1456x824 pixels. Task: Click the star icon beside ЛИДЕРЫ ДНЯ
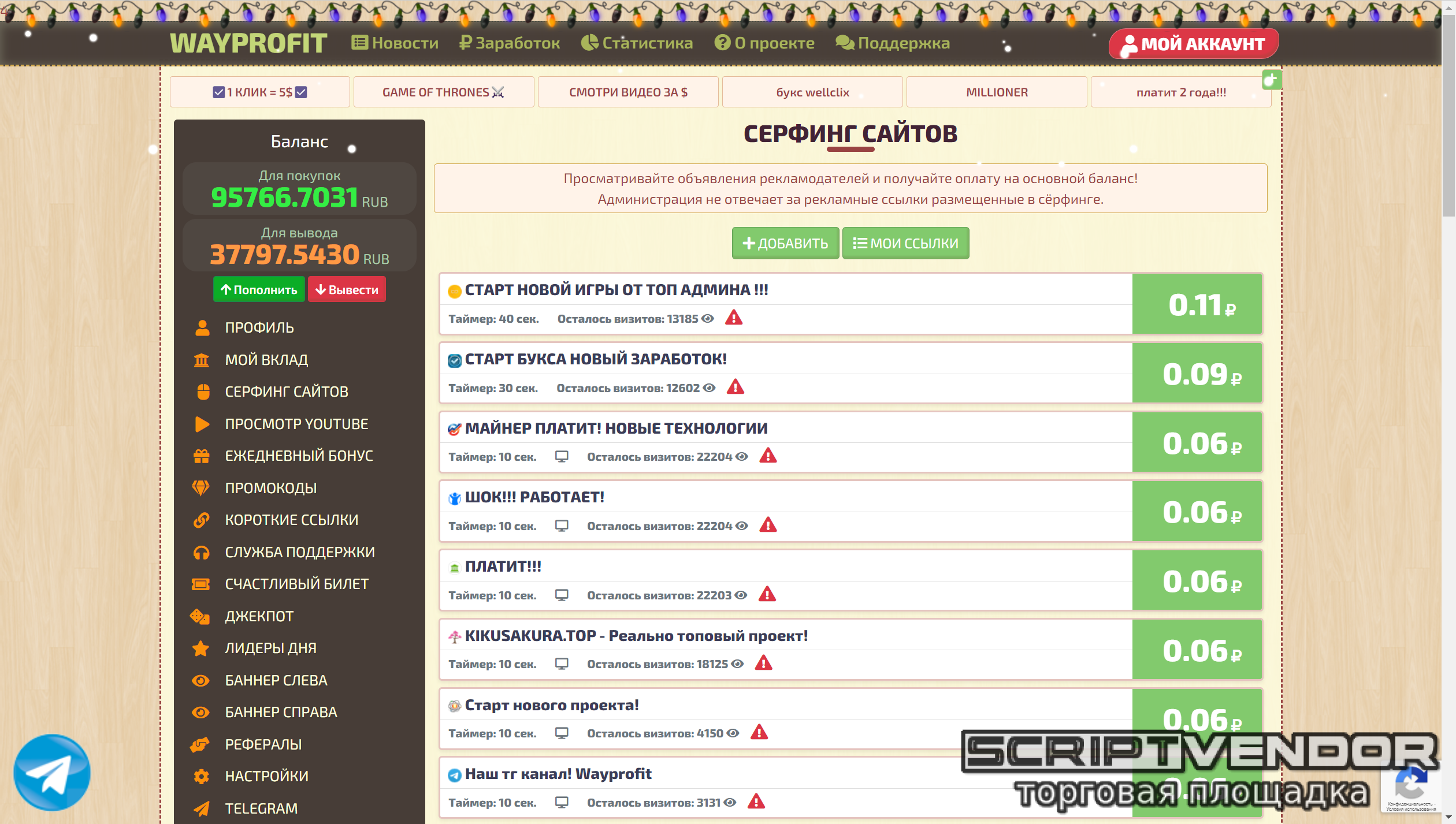pos(201,648)
